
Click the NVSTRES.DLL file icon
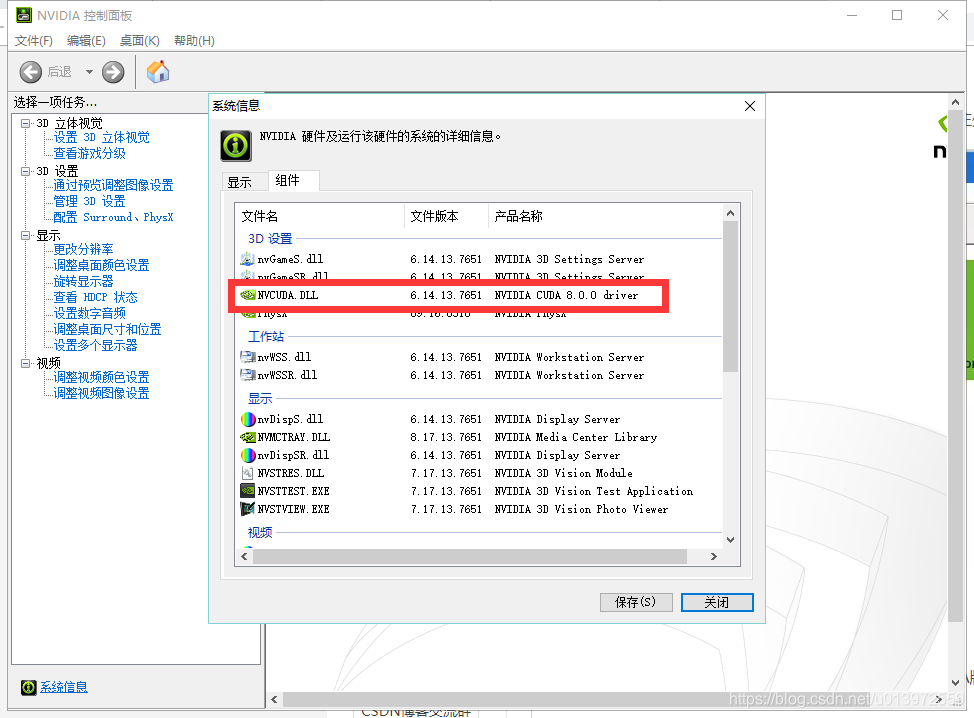pyautogui.click(x=247, y=473)
